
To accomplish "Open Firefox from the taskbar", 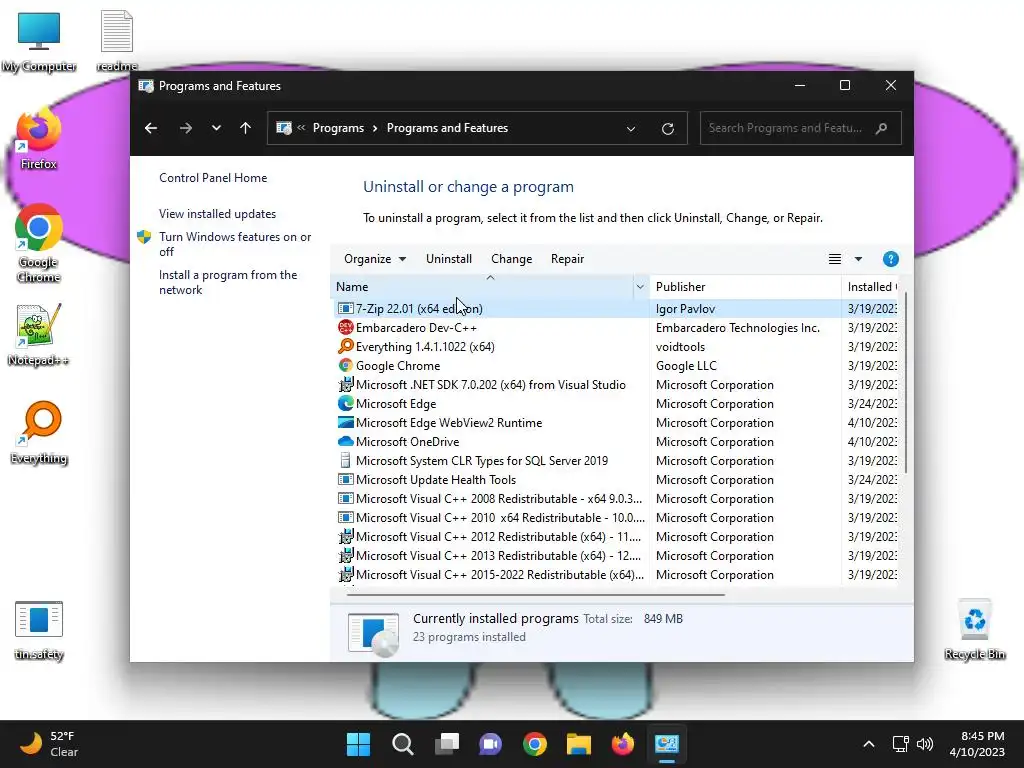I will 623,744.
